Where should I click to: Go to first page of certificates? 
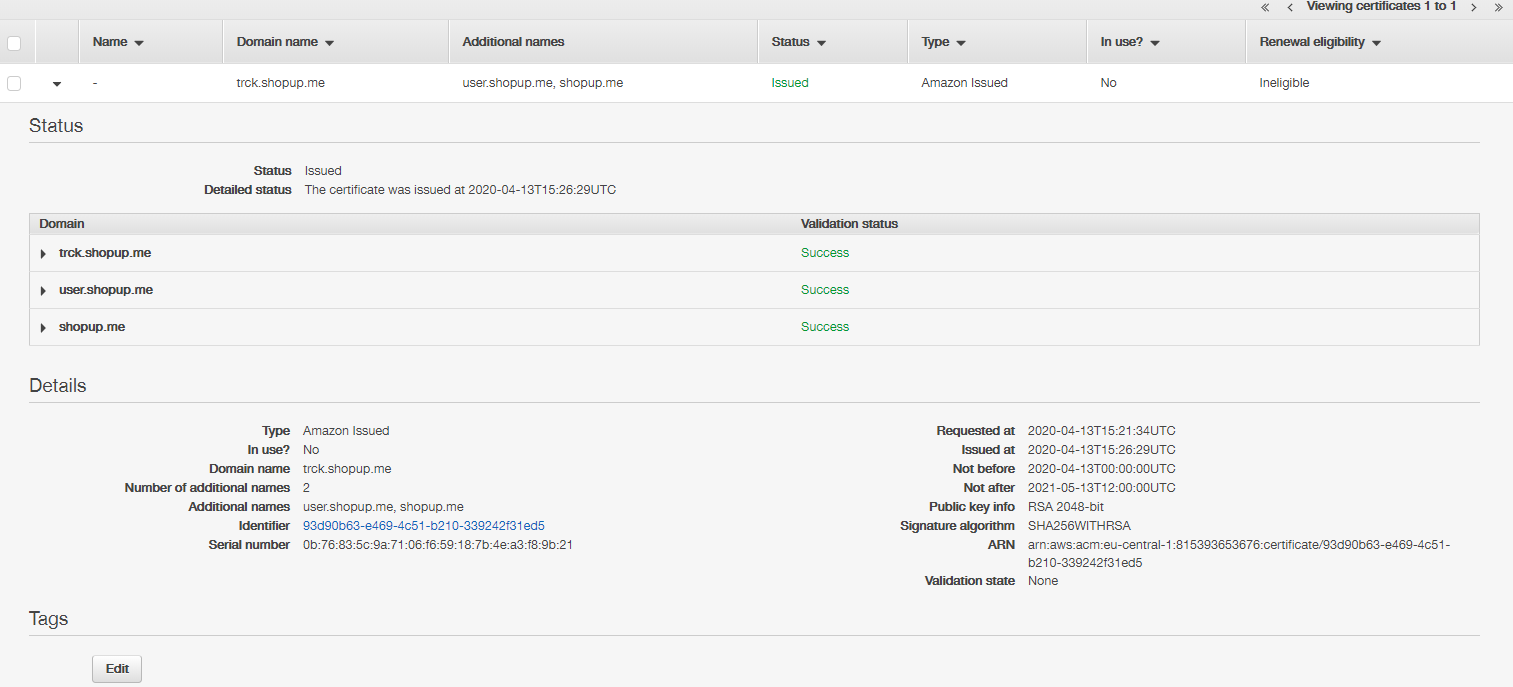point(1265,8)
